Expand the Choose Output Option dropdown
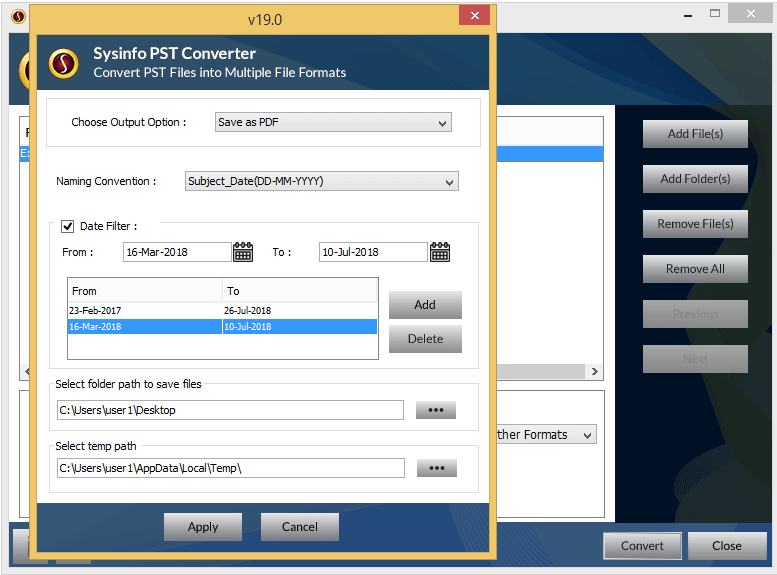The image size is (777, 575). (x=333, y=122)
